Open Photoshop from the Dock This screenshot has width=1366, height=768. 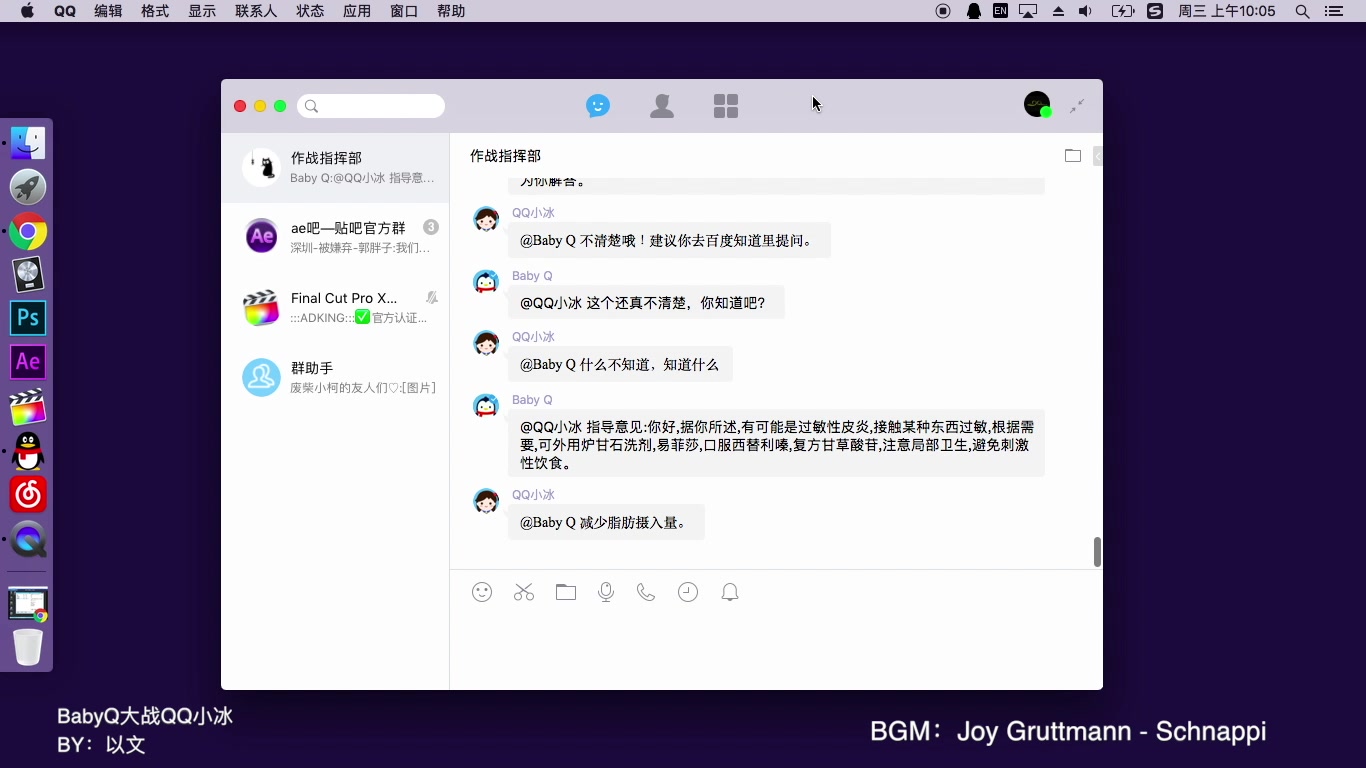28,318
